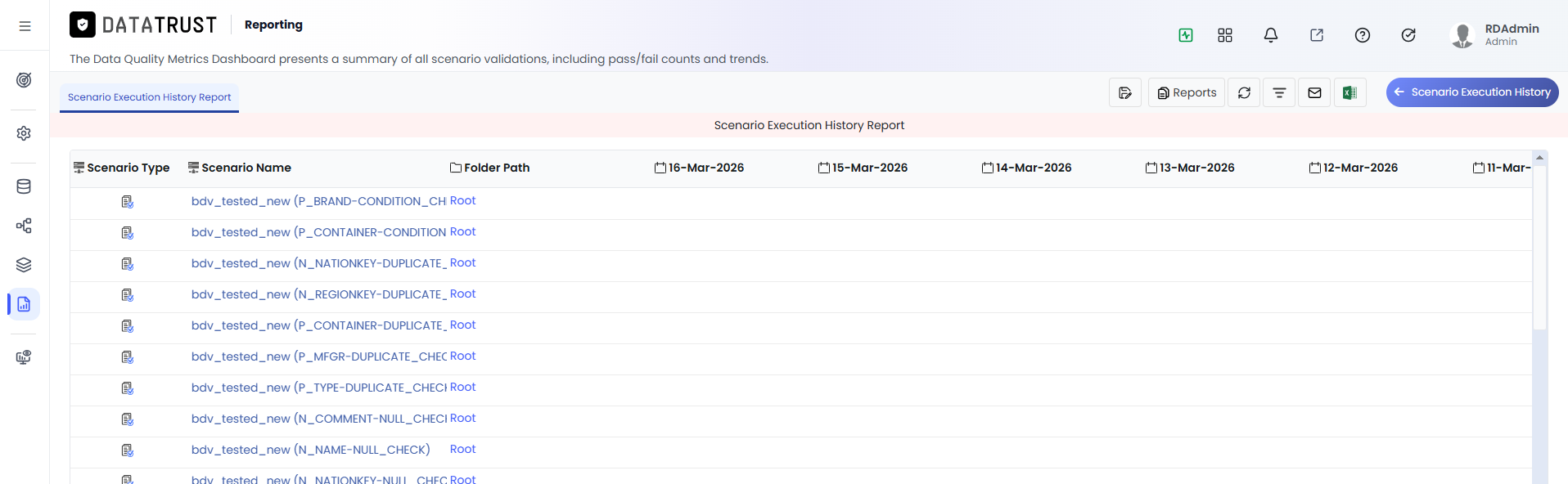The image size is (1568, 484).
Task: Click the green activity status icon
Action: (1186, 35)
